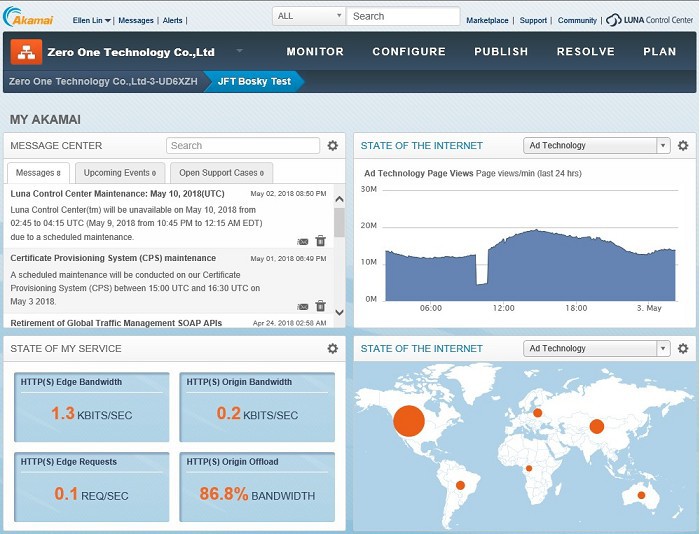Open the ALL search scope dropdown

309,16
